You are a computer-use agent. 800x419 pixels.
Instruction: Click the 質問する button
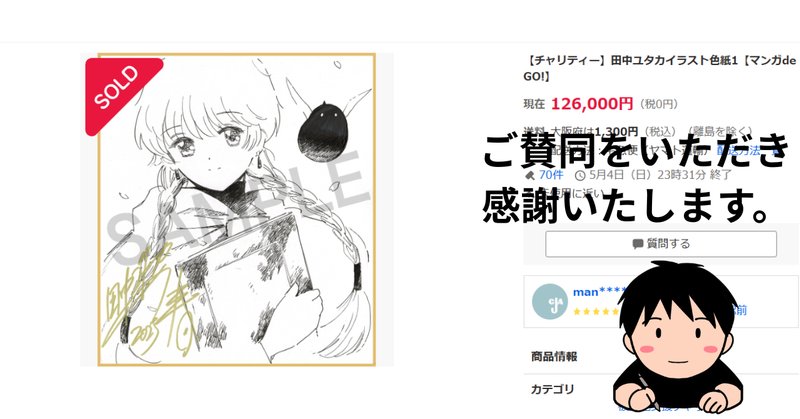661,244
